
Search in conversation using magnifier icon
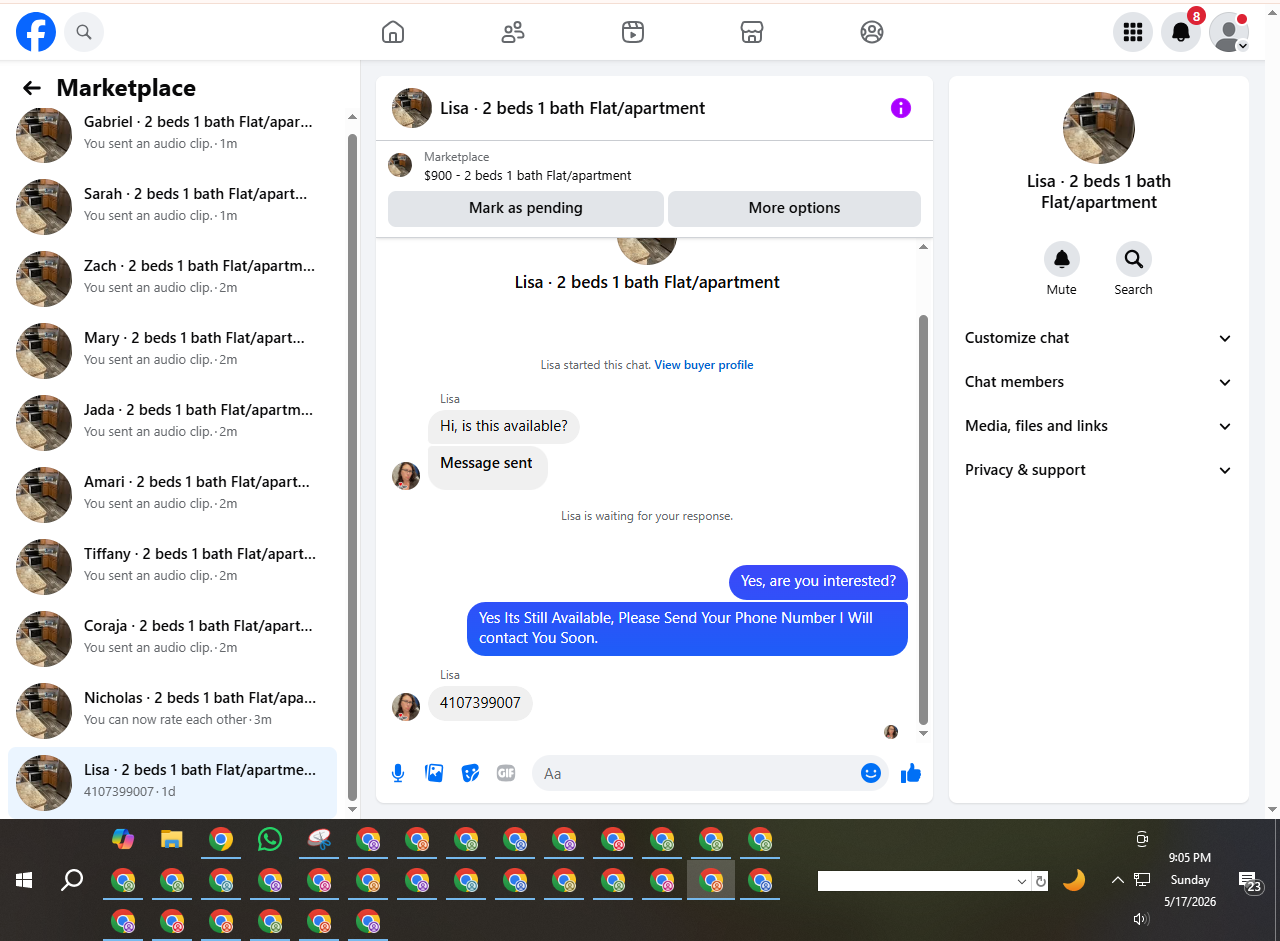coord(1134,260)
